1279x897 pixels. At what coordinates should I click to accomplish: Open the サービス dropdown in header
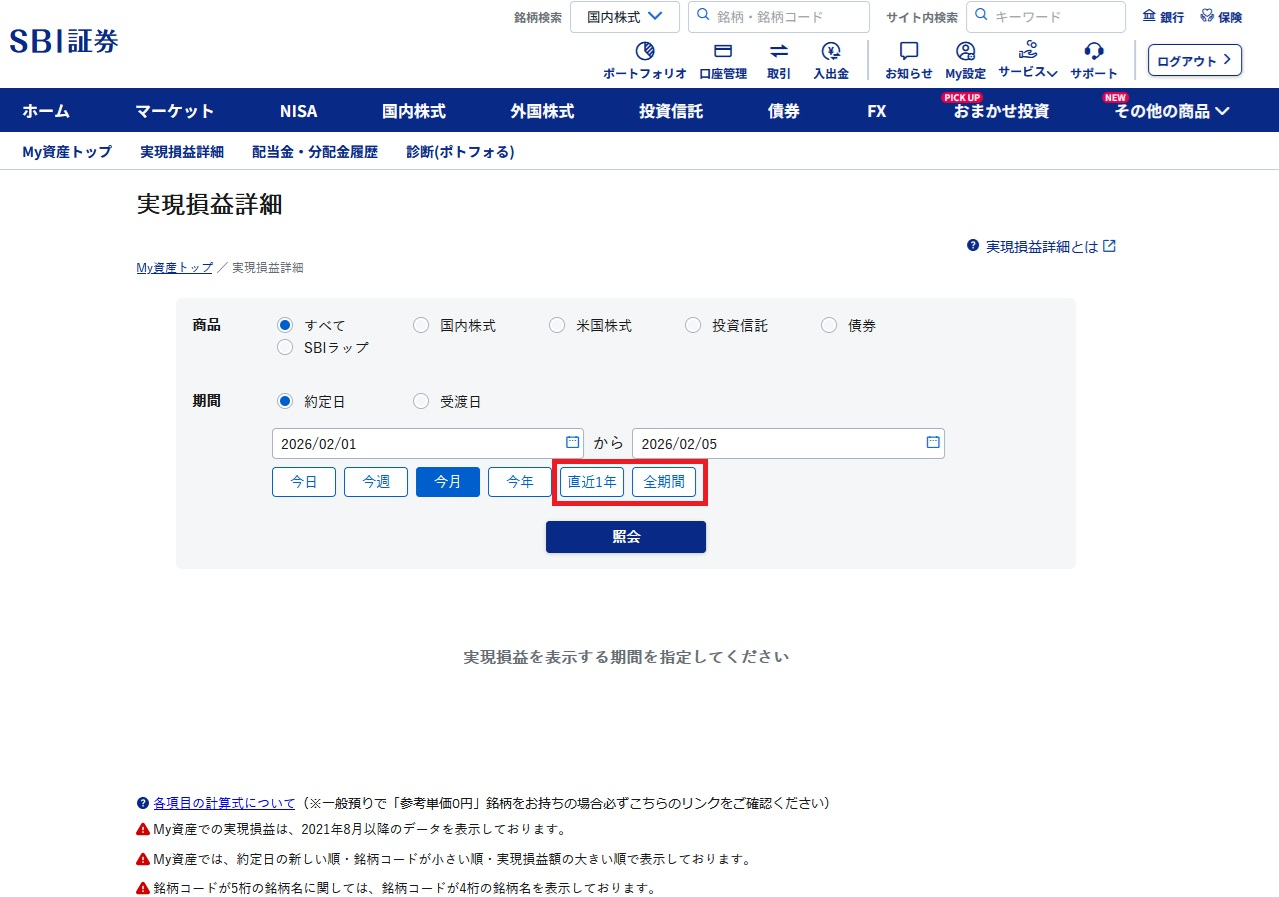click(1028, 71)
